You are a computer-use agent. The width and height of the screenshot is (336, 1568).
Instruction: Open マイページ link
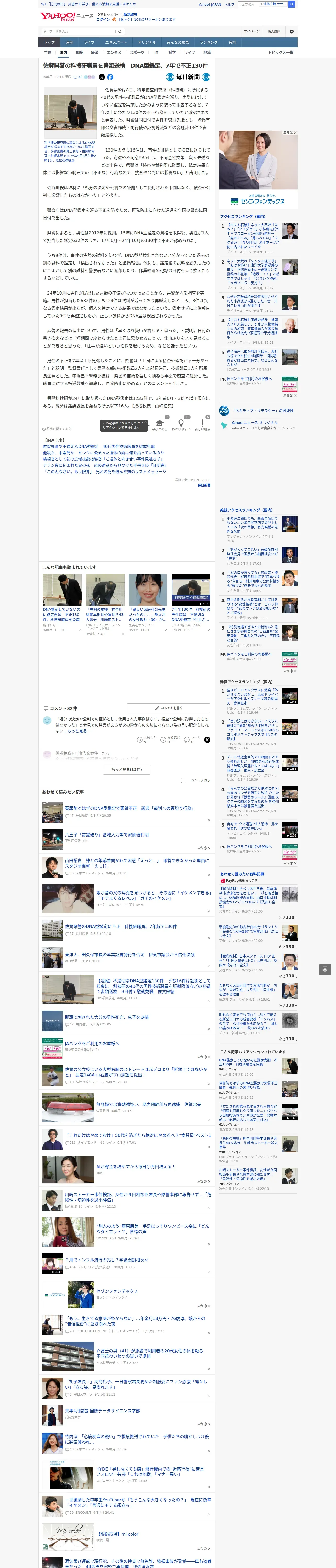click(x=252, y=32)
